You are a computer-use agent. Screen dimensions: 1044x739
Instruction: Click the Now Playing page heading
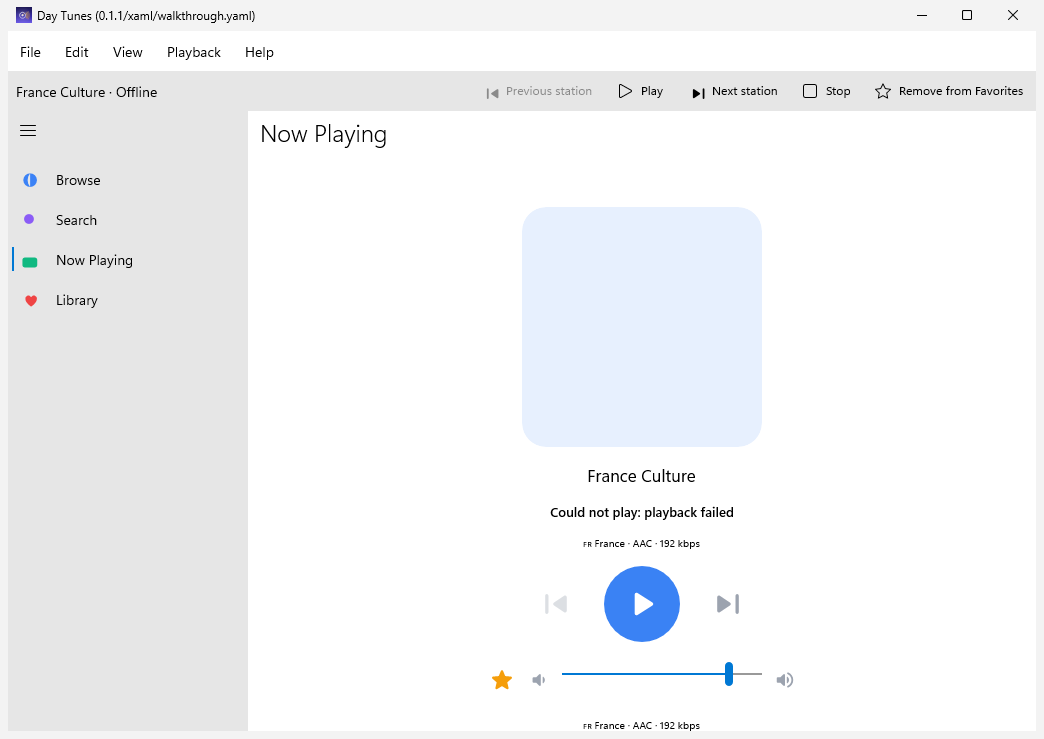tap(324, 134)
